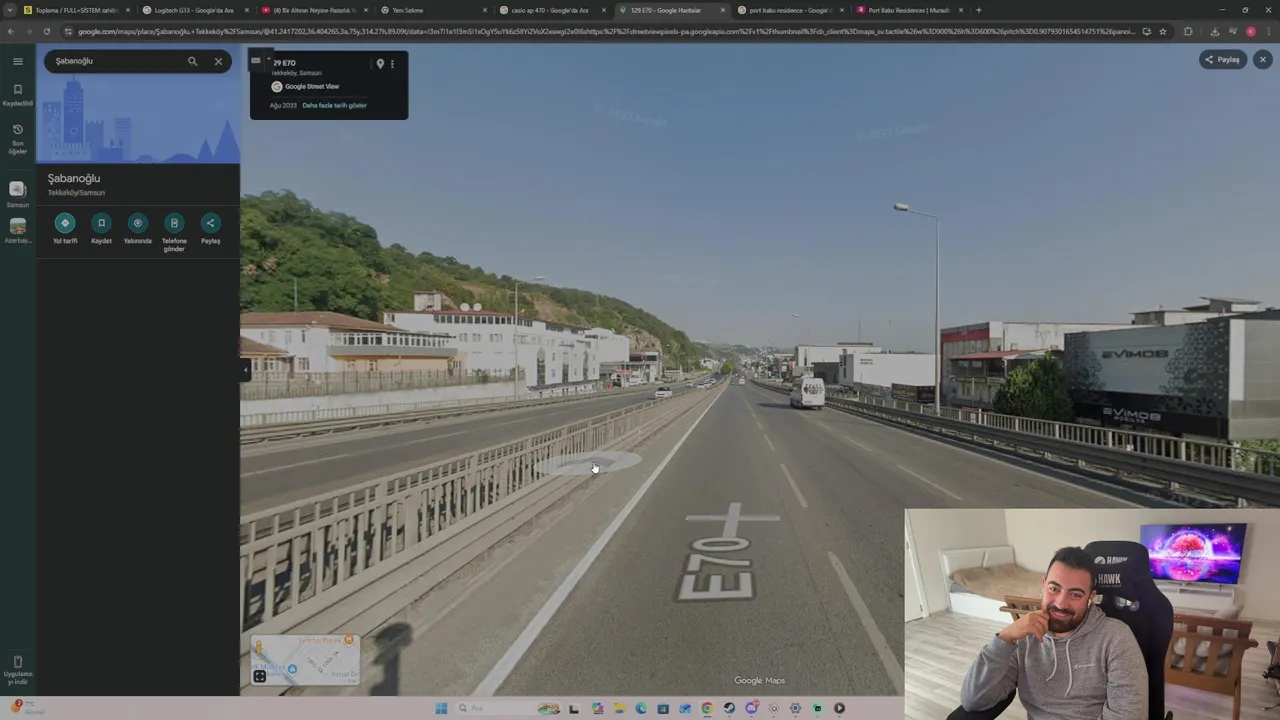Open Google Chrome from taskbar
1280x720 pixels.
tap(707, 708)
